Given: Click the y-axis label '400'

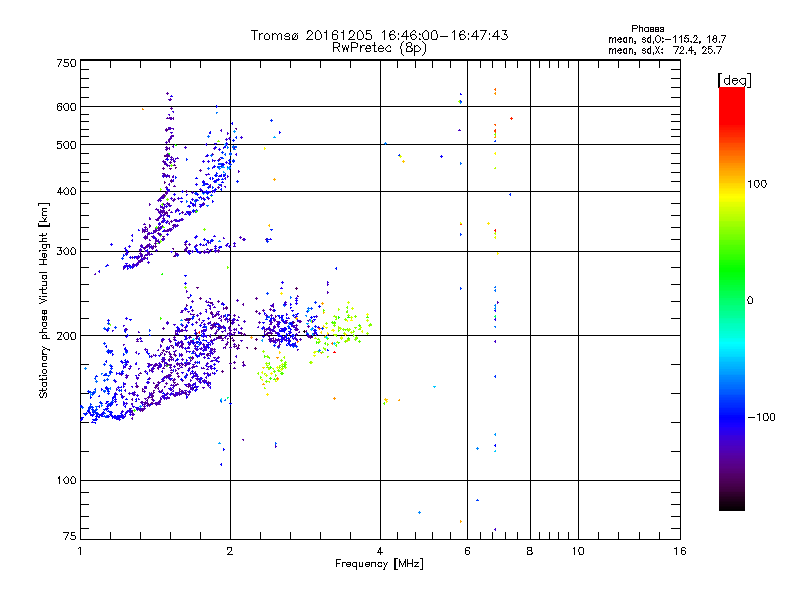Looking at the screenshot, I should [66, 191].
